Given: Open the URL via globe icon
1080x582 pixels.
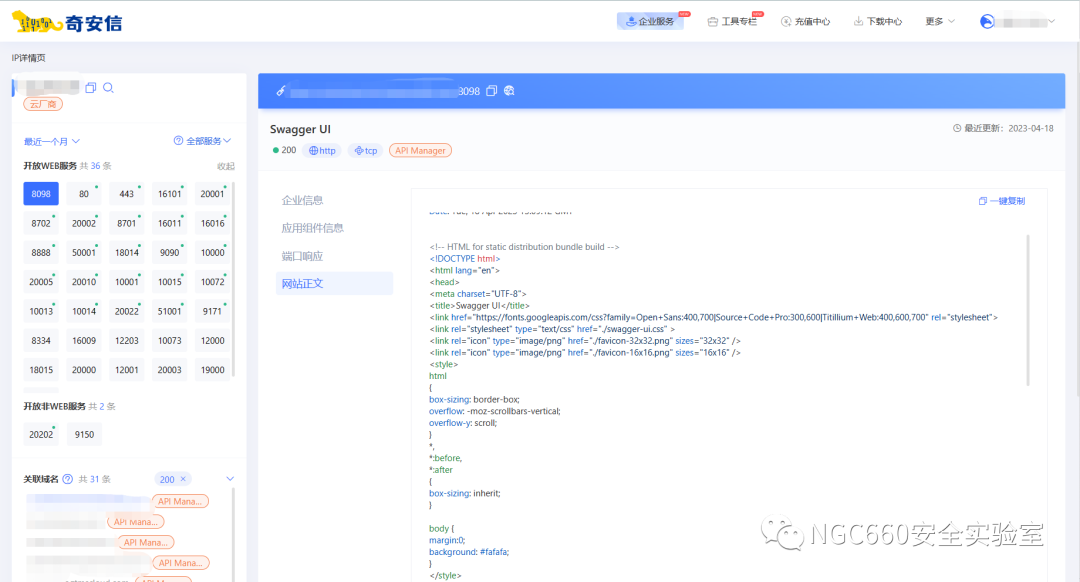Looking at the screenshot, I should (x=509, y=91).
